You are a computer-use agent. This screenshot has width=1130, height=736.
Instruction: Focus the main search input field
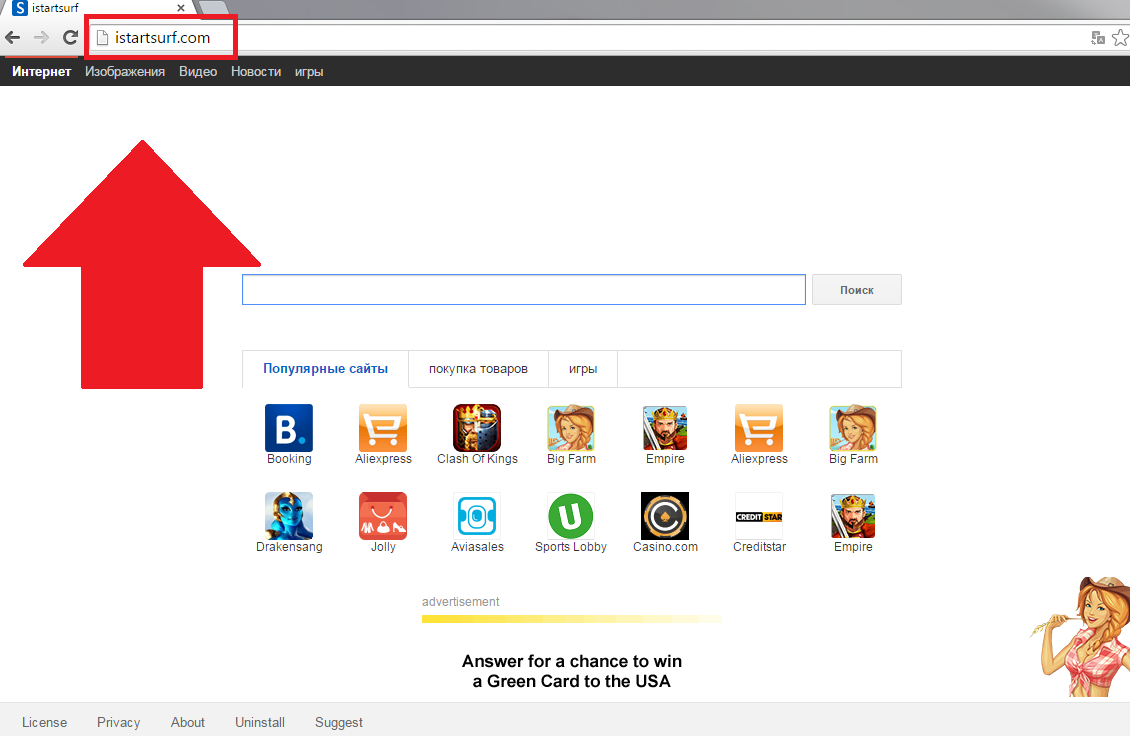point(524,290)
